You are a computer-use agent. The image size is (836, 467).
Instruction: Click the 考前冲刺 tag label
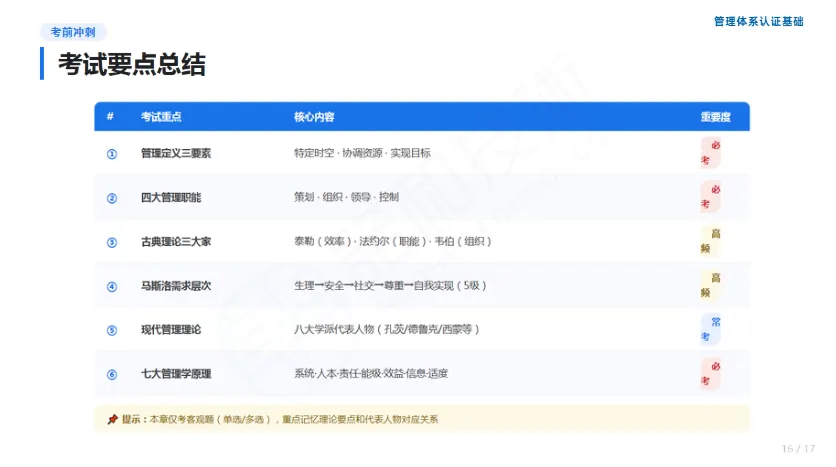click(73, 32)
